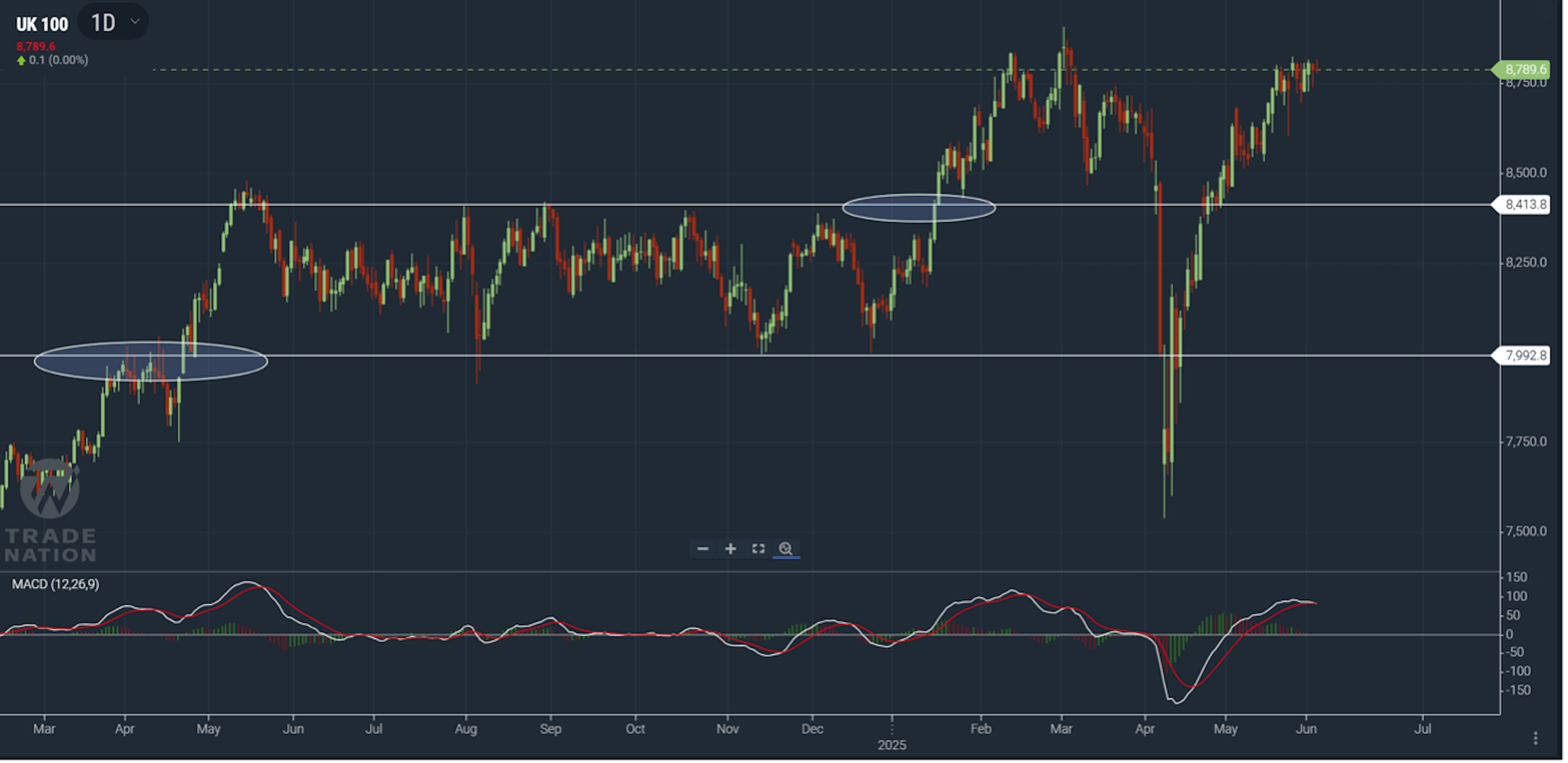The image size is (1568, 763).
Task: Open the three-dot options menu
Action: point(1536,739)
